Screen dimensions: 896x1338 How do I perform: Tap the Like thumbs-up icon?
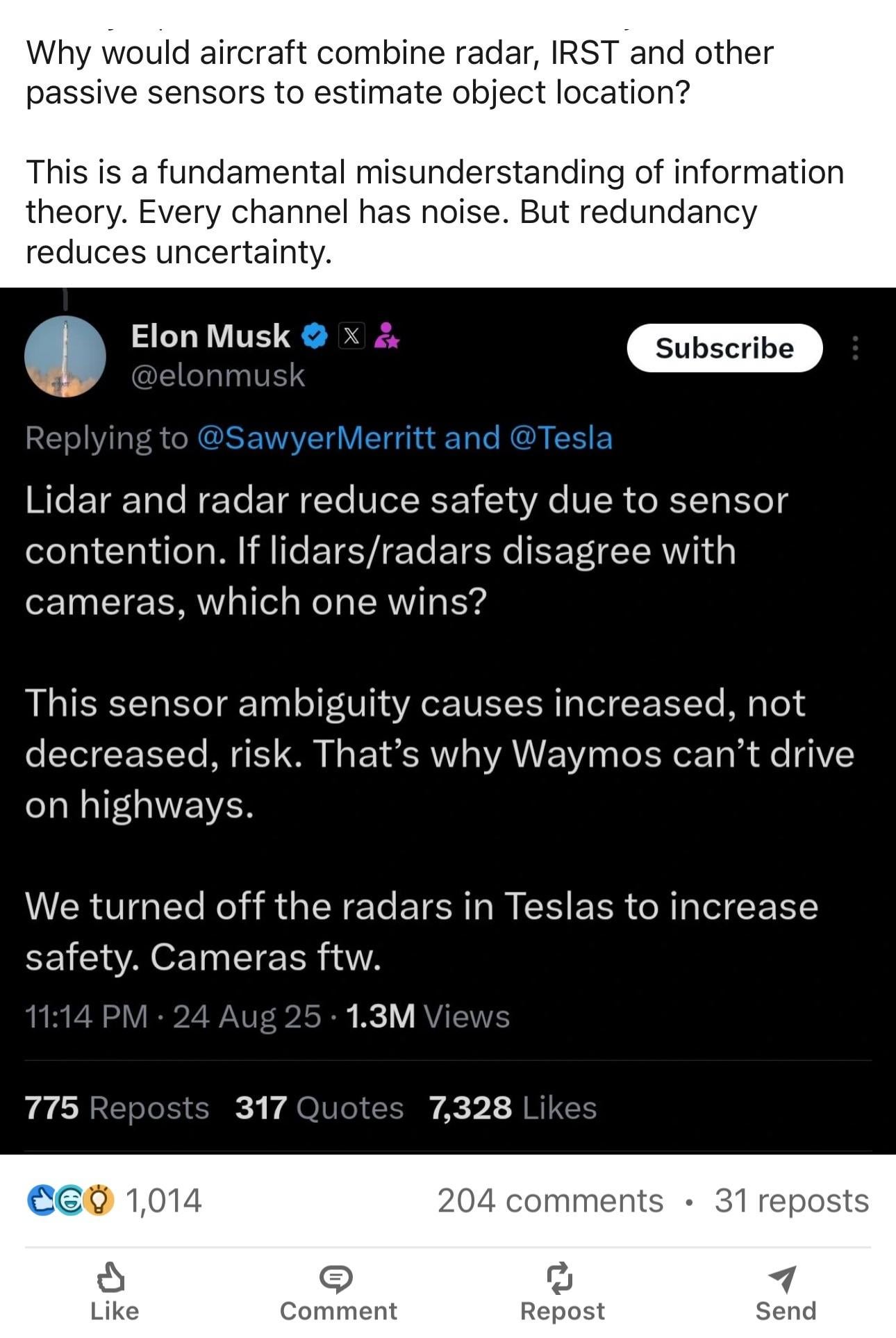(x=111, y=1277)
